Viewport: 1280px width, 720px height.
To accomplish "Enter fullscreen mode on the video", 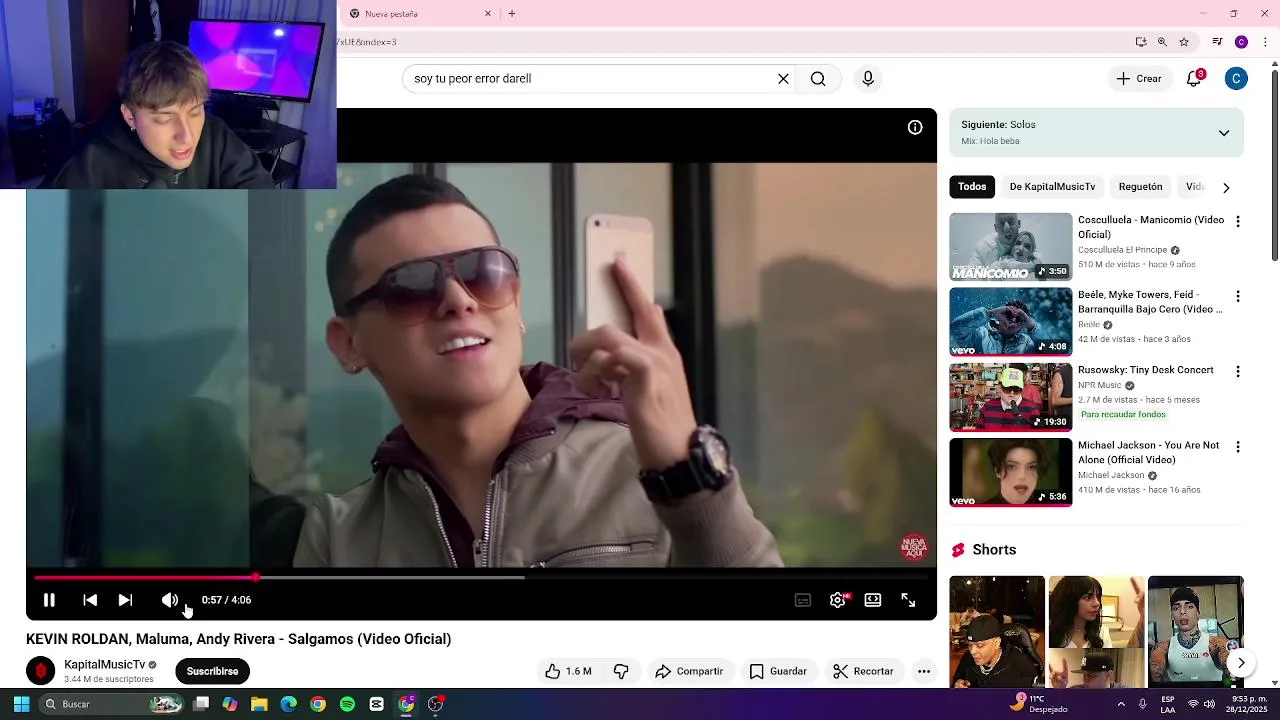I will click(908, 600).
